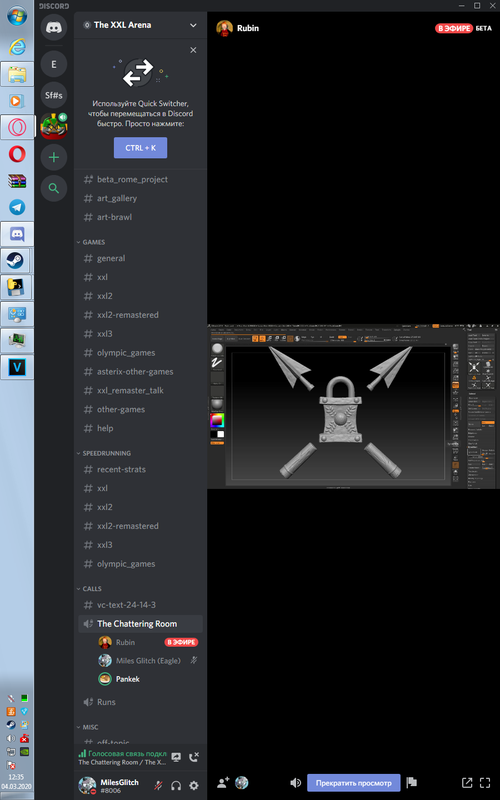Image resolution: width=500 pixels, height=800 pixels.
Task: Click the CTRL + K button
Action: (140, 148)
